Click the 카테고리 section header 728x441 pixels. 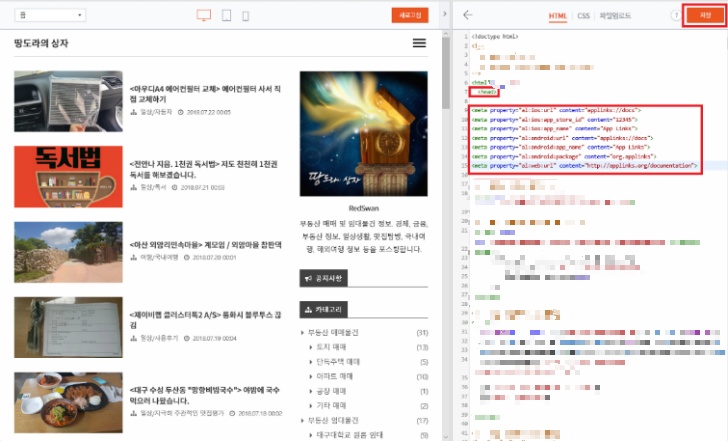324,309
